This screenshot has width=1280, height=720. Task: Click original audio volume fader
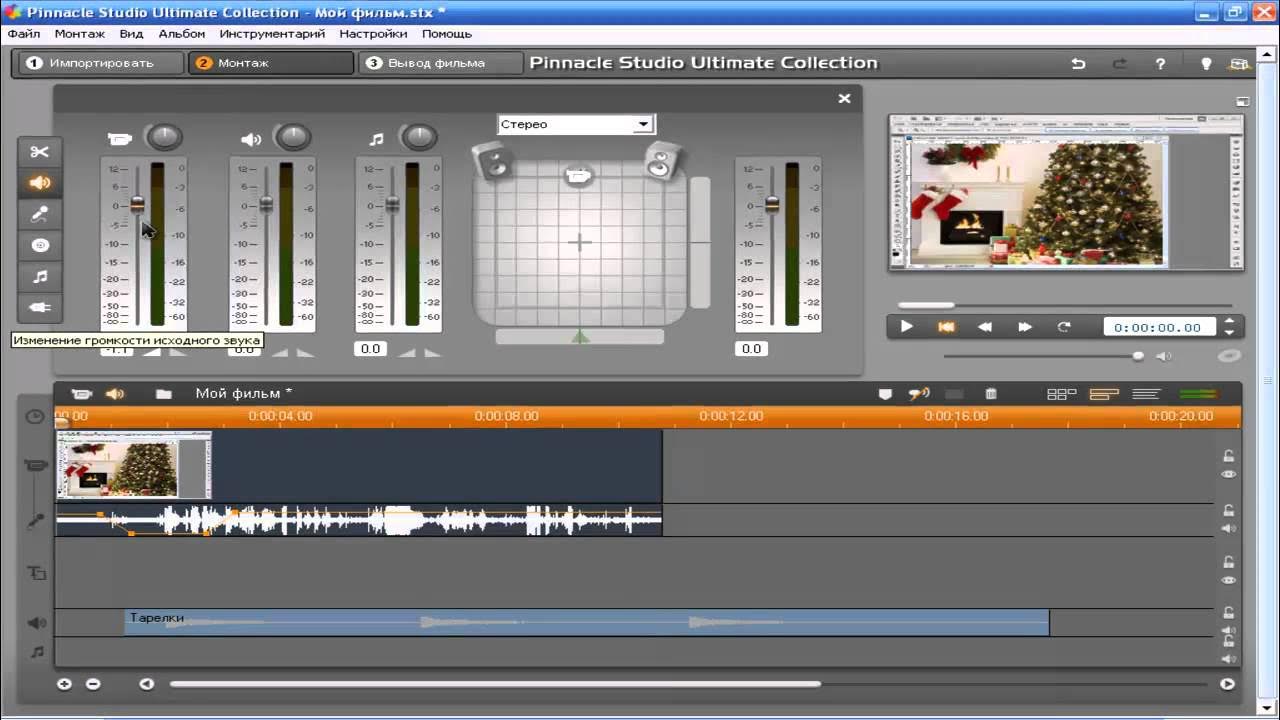click(x=137, y=204)
